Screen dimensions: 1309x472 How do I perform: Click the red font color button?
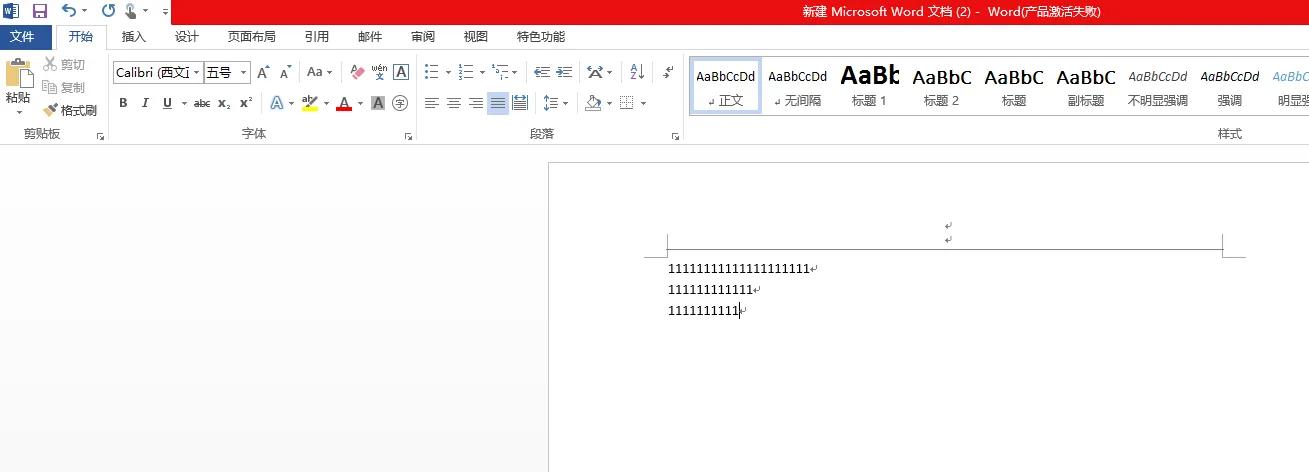coord(344,103)
